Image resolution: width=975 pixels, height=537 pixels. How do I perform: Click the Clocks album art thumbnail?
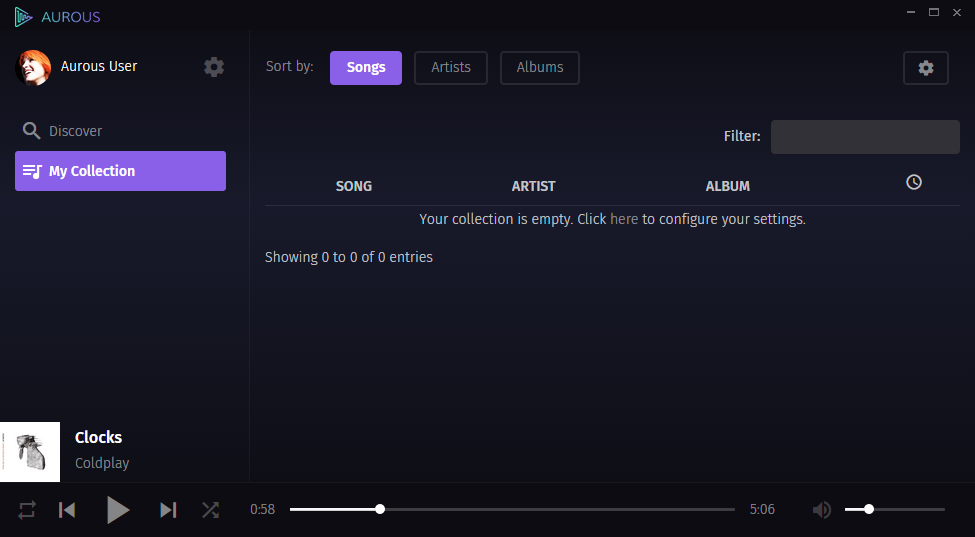tap(30, 452)
